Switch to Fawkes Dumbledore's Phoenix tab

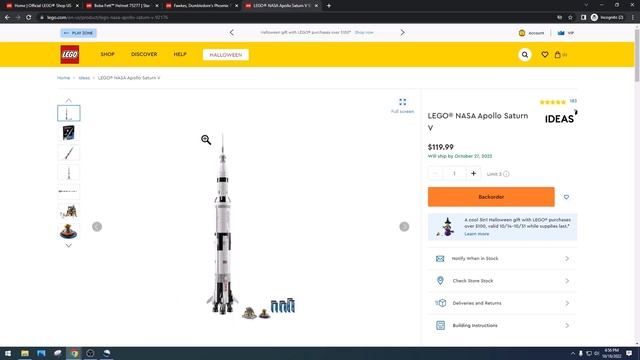[201, 6]
